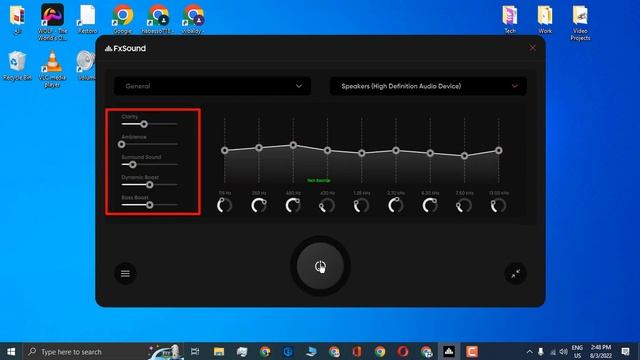Click the Clarity slider handle

click(x=144, y=124)
